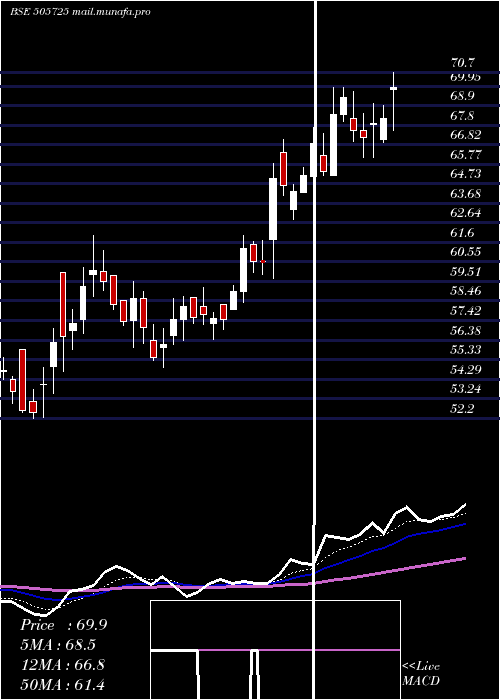
Task: Click the 53.24 price axis label
Action: pyautogui.click(x=466, y=388)
